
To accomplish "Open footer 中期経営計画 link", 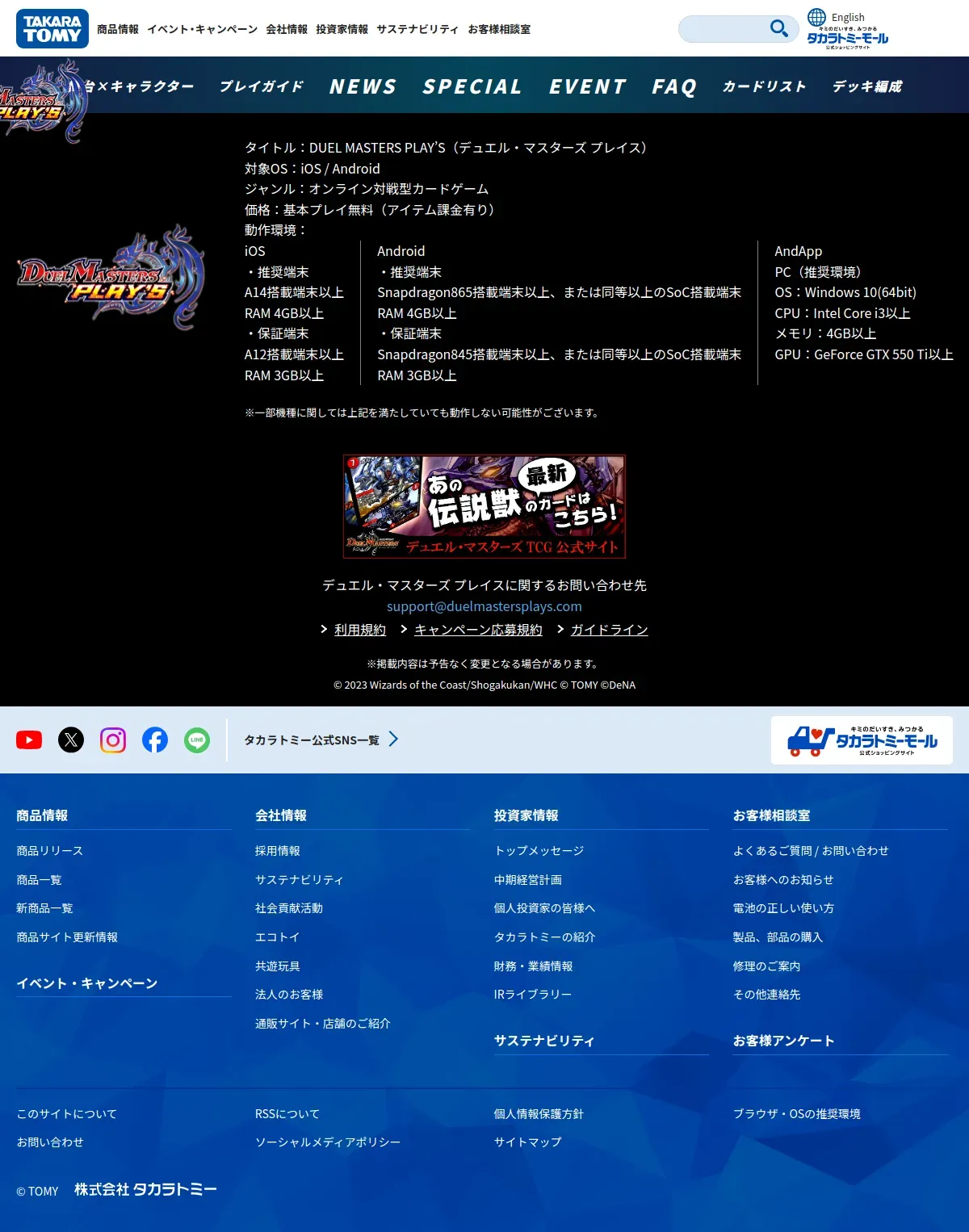I will pyautogui.click(x=528, y=880).
